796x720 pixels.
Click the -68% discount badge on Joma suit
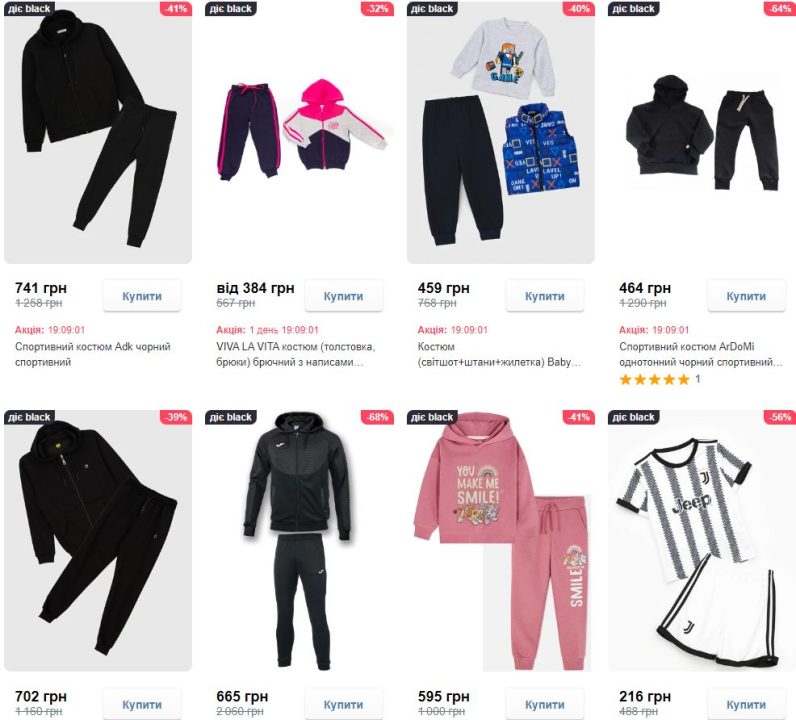click(377, 417)
